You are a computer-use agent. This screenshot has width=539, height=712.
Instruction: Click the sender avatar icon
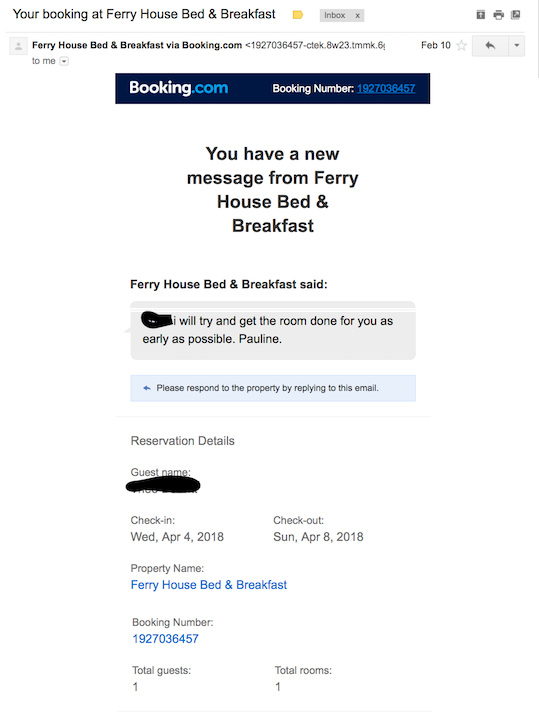point(19,46)
